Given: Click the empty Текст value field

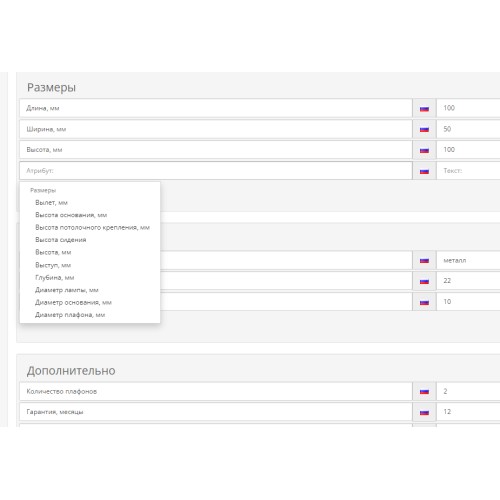Looking at the screenshot, I should click(468, 171).
